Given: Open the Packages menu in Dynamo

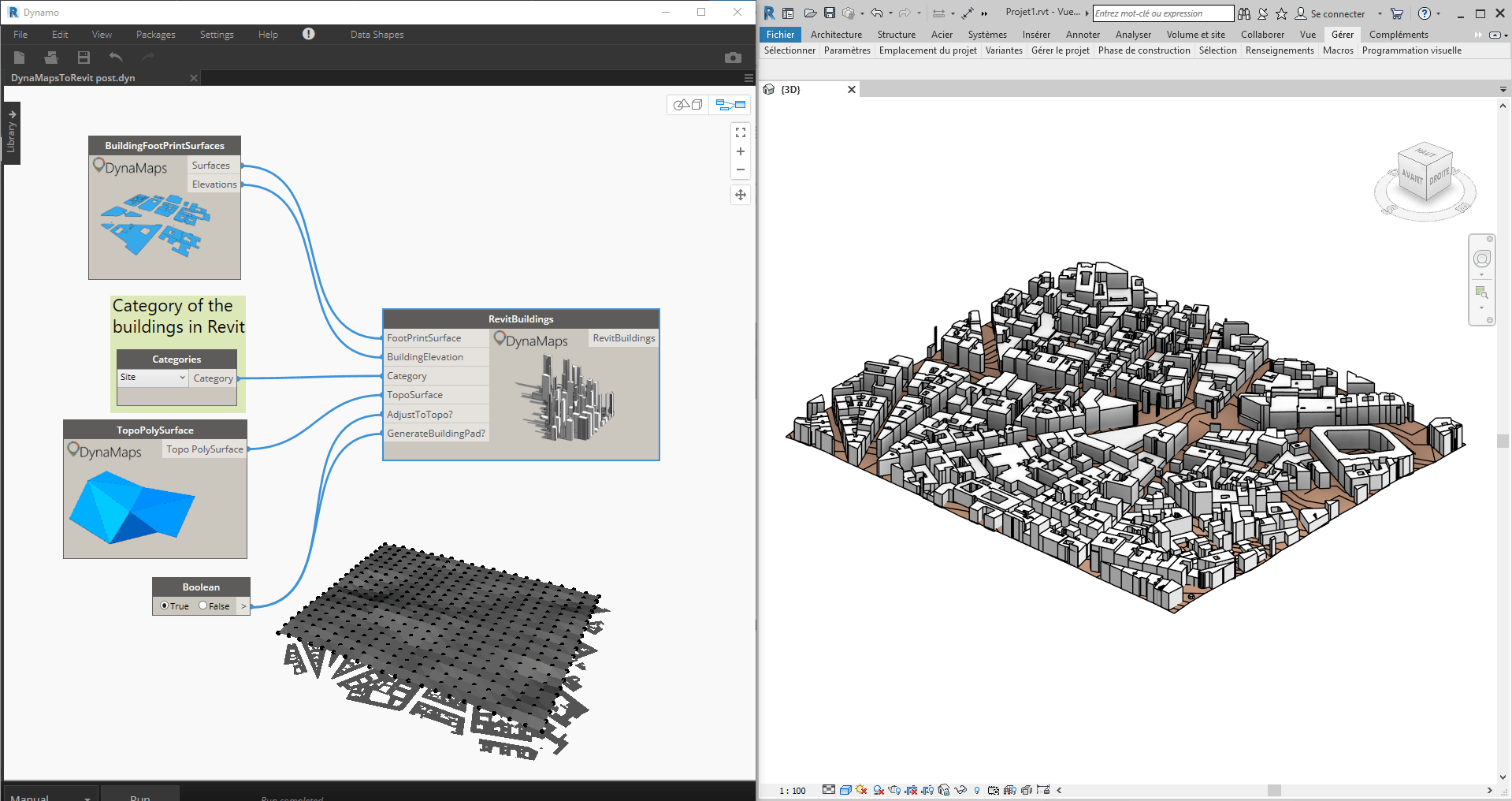Looking at the screenshot, I should pos(155,35).
